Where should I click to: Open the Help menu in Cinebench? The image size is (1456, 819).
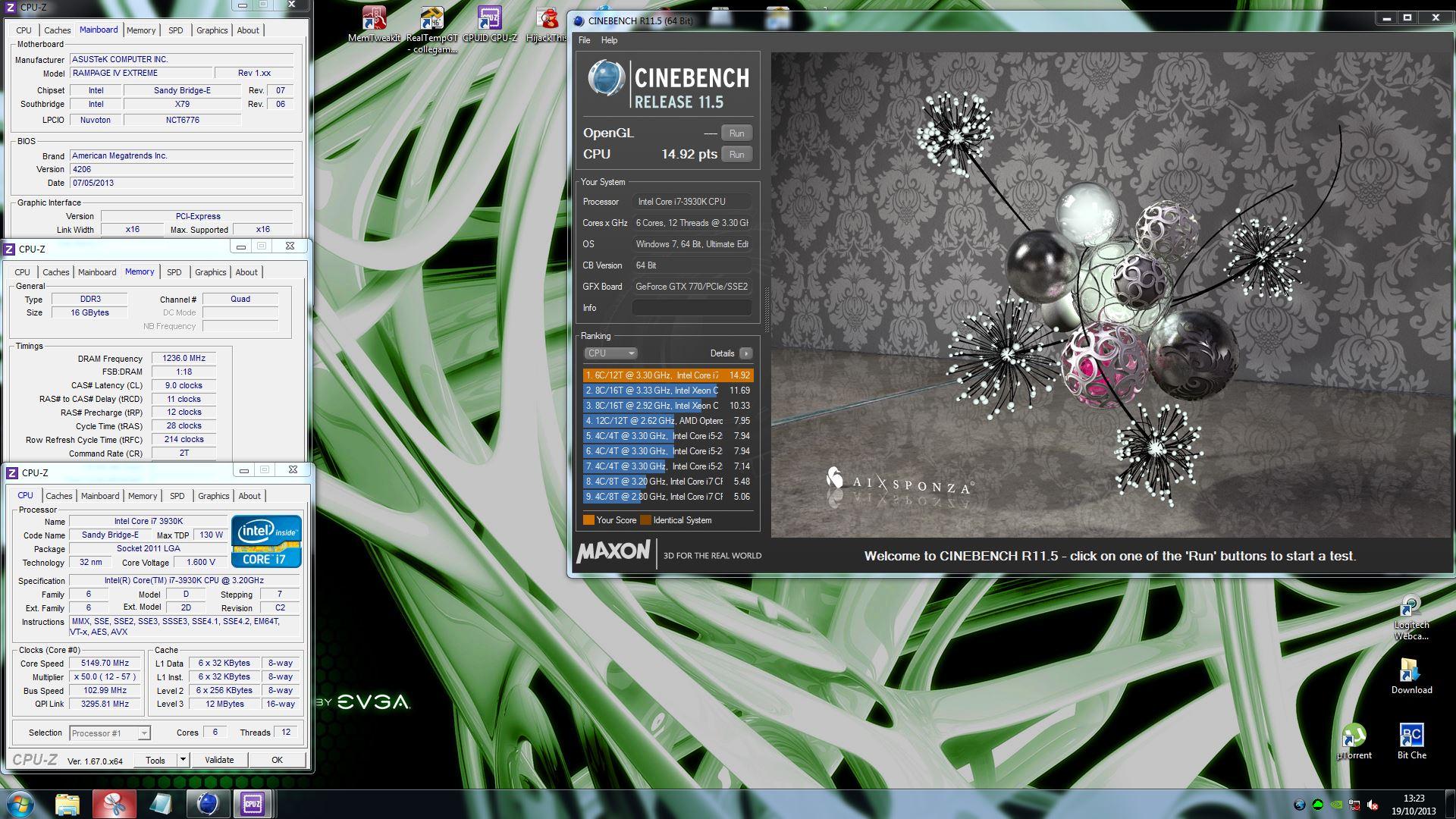pos(609,40)
